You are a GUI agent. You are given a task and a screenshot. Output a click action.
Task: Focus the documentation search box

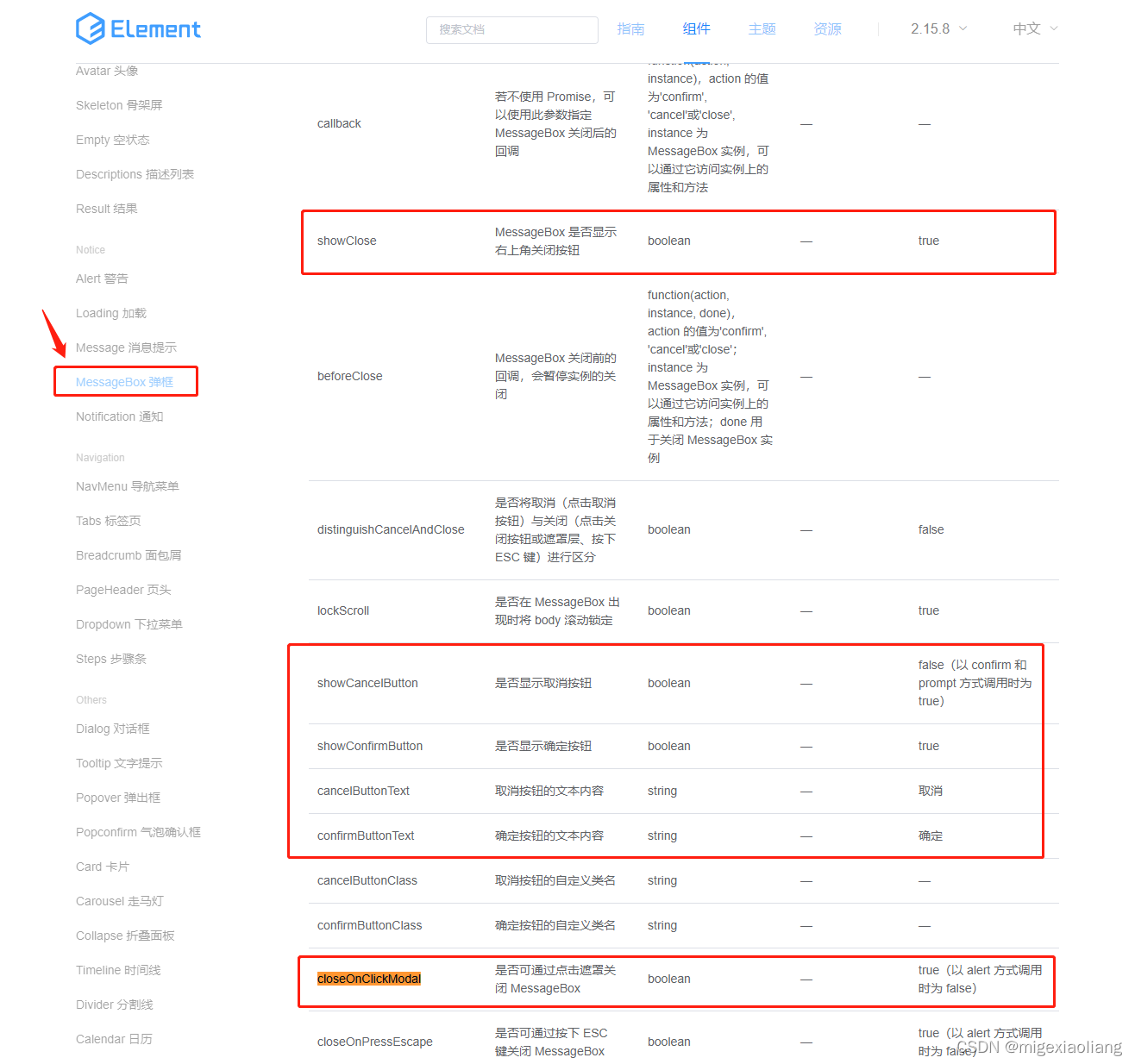512,29
